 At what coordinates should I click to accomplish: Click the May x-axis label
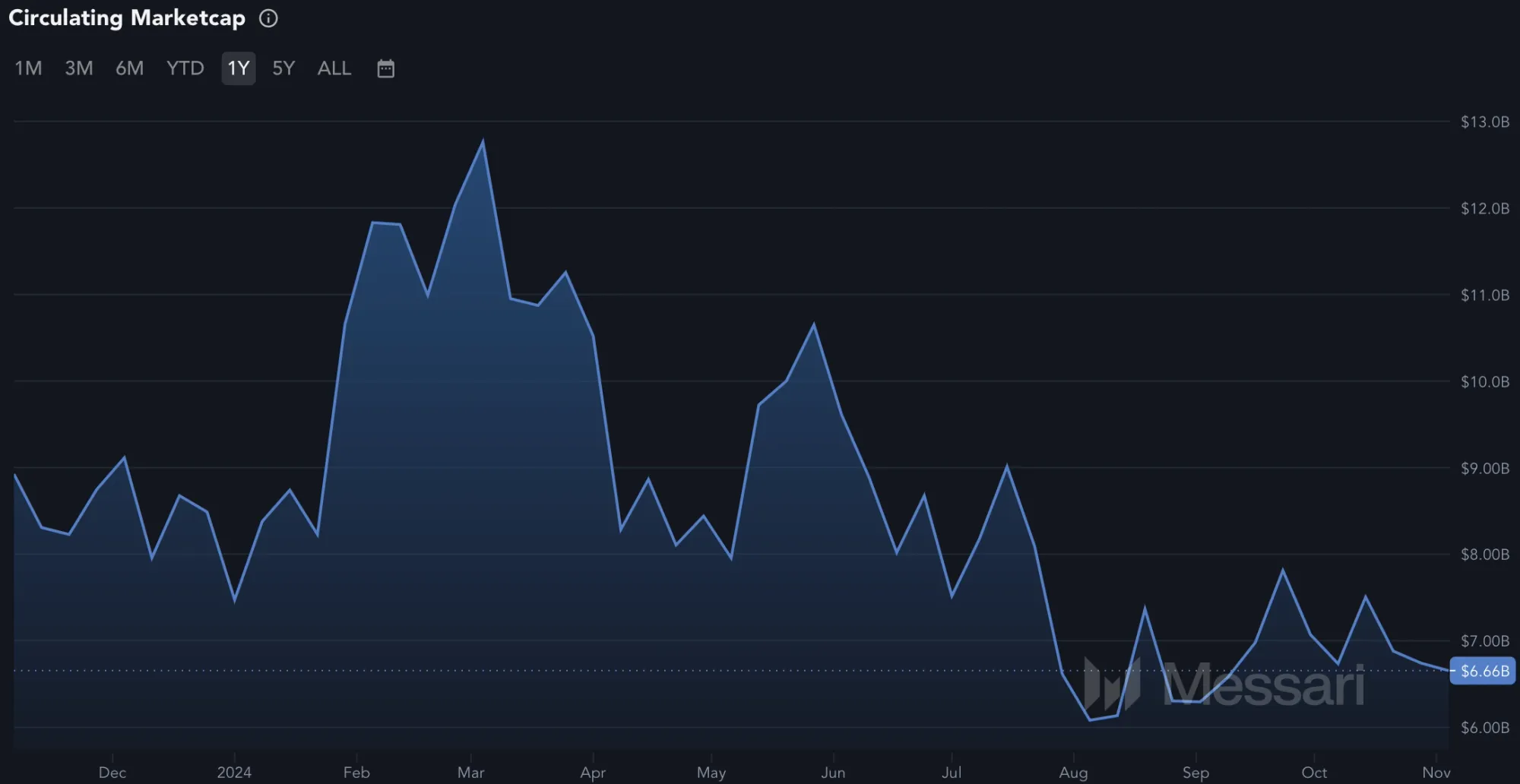click(x=711, y=773)
